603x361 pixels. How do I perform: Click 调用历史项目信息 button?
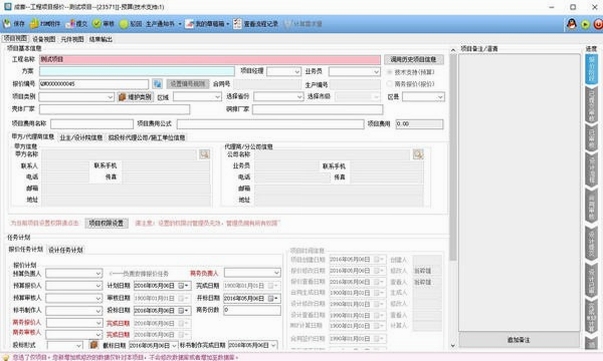tap(414, 59)
